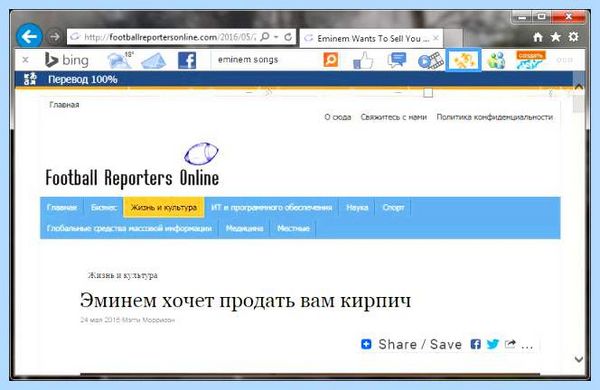Click scrollbar up arrow

(x=579, y=87)
